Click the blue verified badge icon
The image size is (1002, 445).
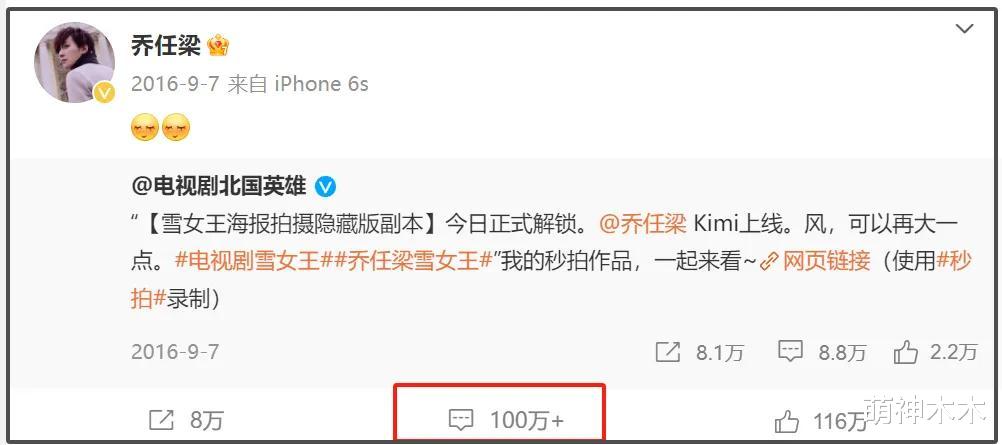[326, 187]
